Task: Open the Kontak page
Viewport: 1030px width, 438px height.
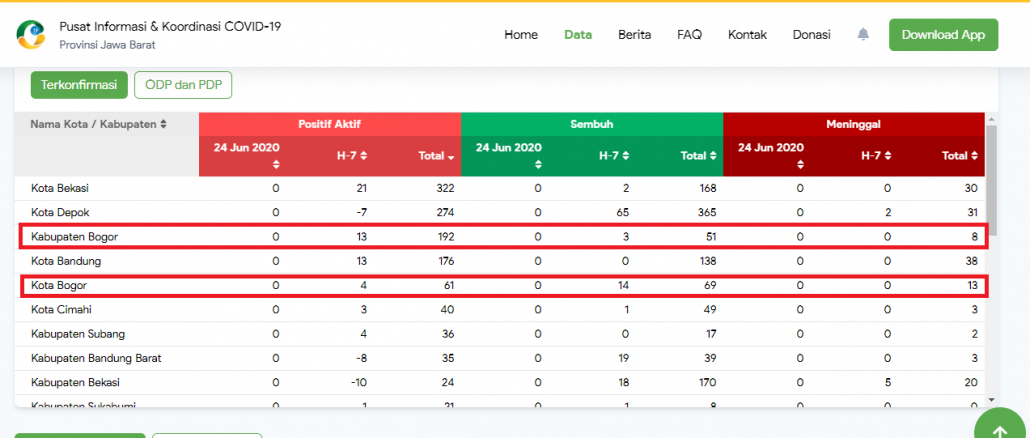Action: (x=748, y=35)
